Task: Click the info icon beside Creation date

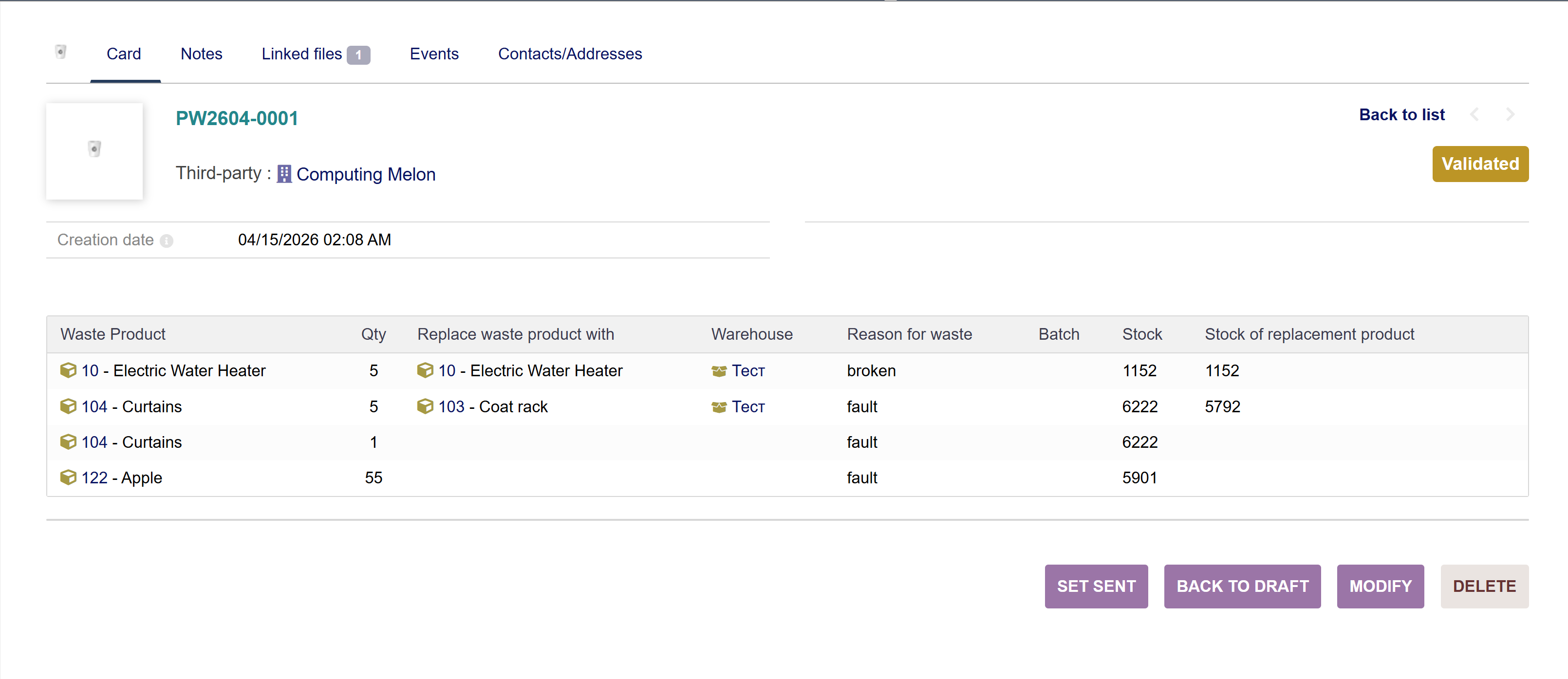Action: (166, 241)
